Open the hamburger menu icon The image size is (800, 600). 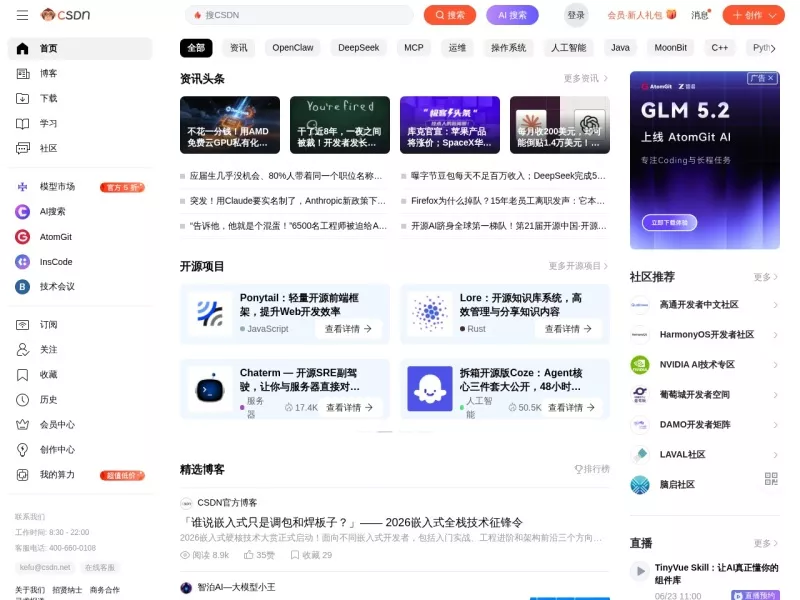22,15
